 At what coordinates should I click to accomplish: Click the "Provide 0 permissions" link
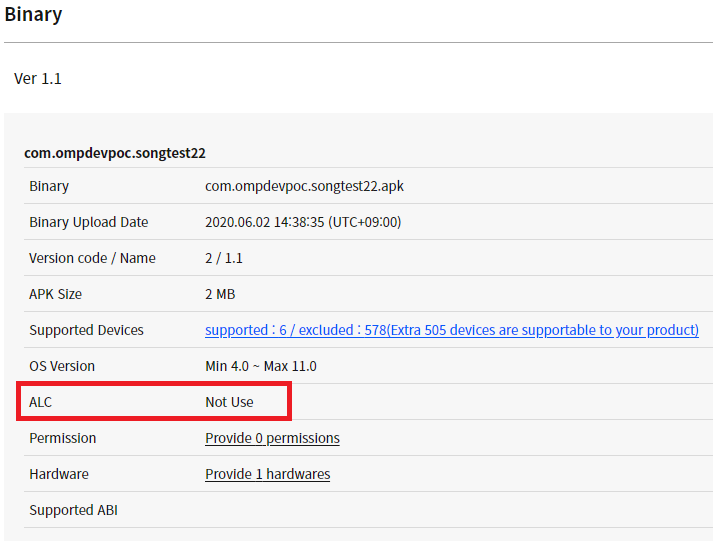tap(272, 438)
